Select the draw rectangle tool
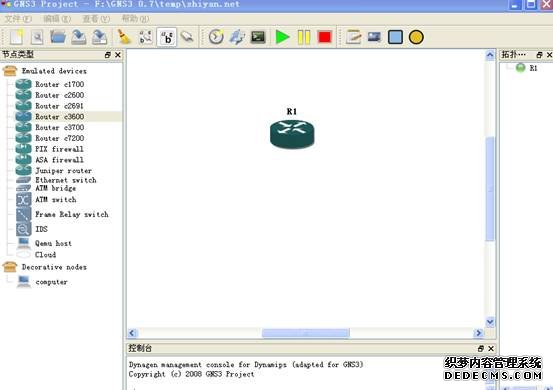Viewport: 553px width, 390px height. coord(395,37)
